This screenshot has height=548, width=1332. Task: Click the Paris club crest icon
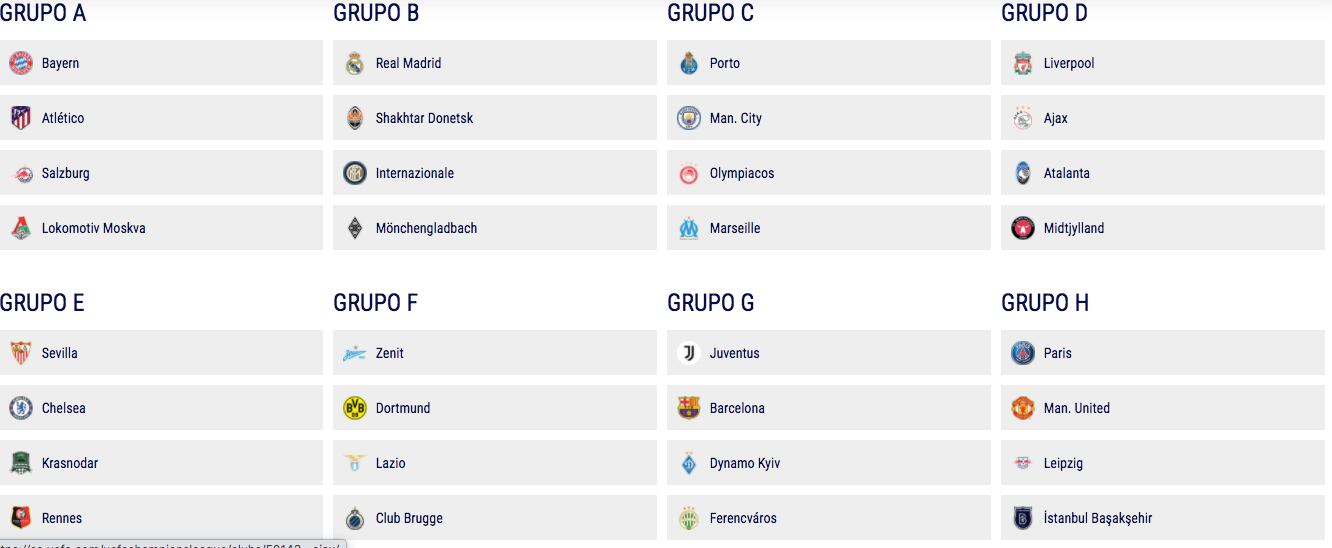click(x=1023, y=353)
